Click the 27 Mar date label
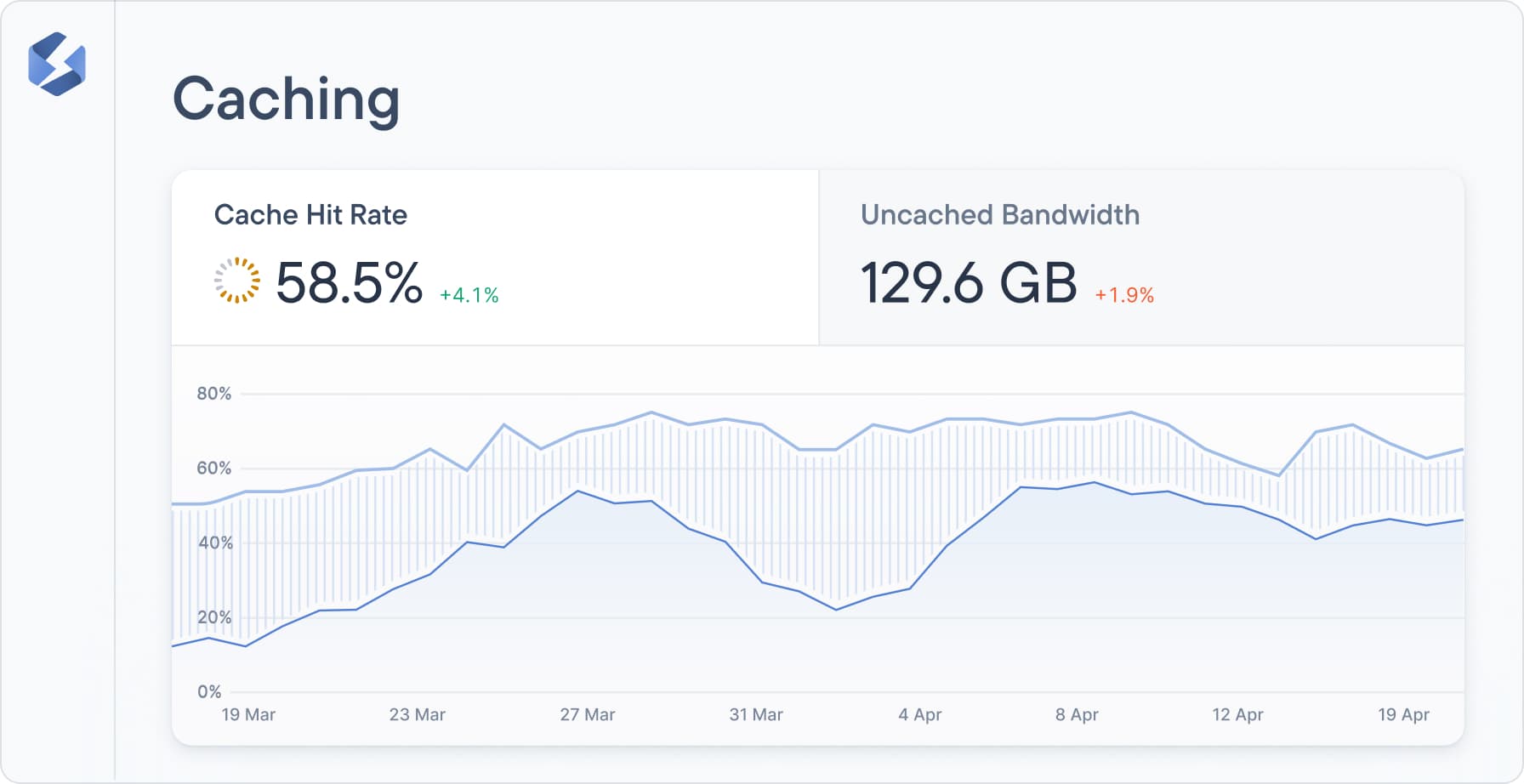This screenshot has height=784, width=1524. 587,714
